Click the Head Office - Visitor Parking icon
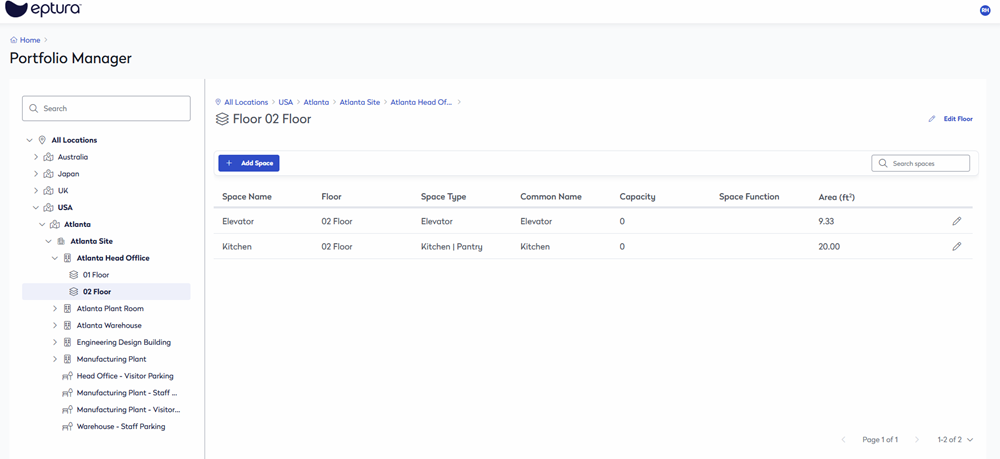Viewport: 1000px width, 459px height. tap(67, 376)
